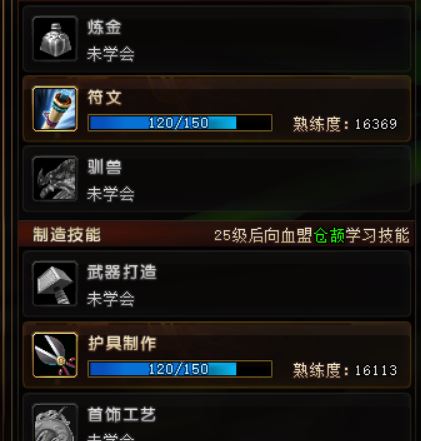Select the 符文 rune scroll icon
The image size is (421, 441).
click(x=55, y=109)
